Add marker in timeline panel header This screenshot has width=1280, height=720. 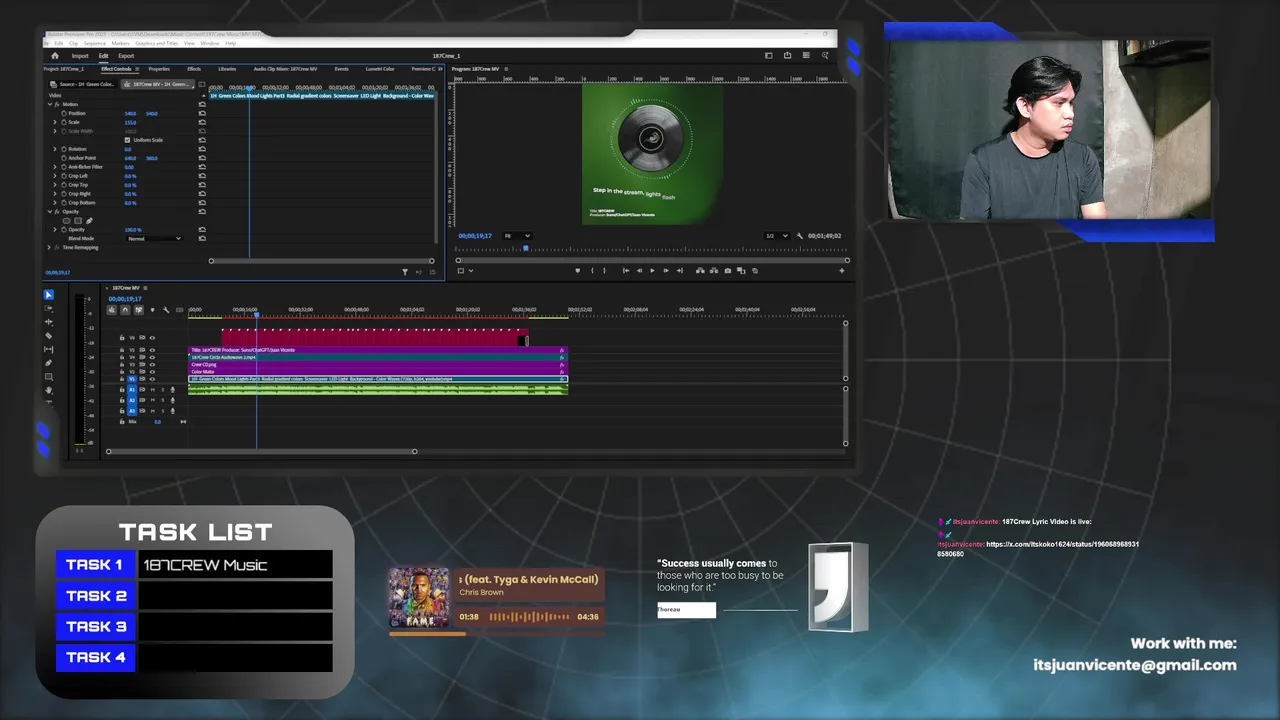(152, 310)
